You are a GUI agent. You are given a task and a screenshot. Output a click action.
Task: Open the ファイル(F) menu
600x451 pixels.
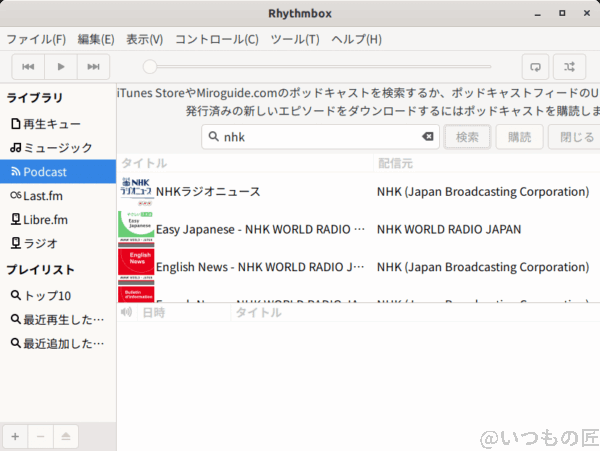(x=36, y=39)
